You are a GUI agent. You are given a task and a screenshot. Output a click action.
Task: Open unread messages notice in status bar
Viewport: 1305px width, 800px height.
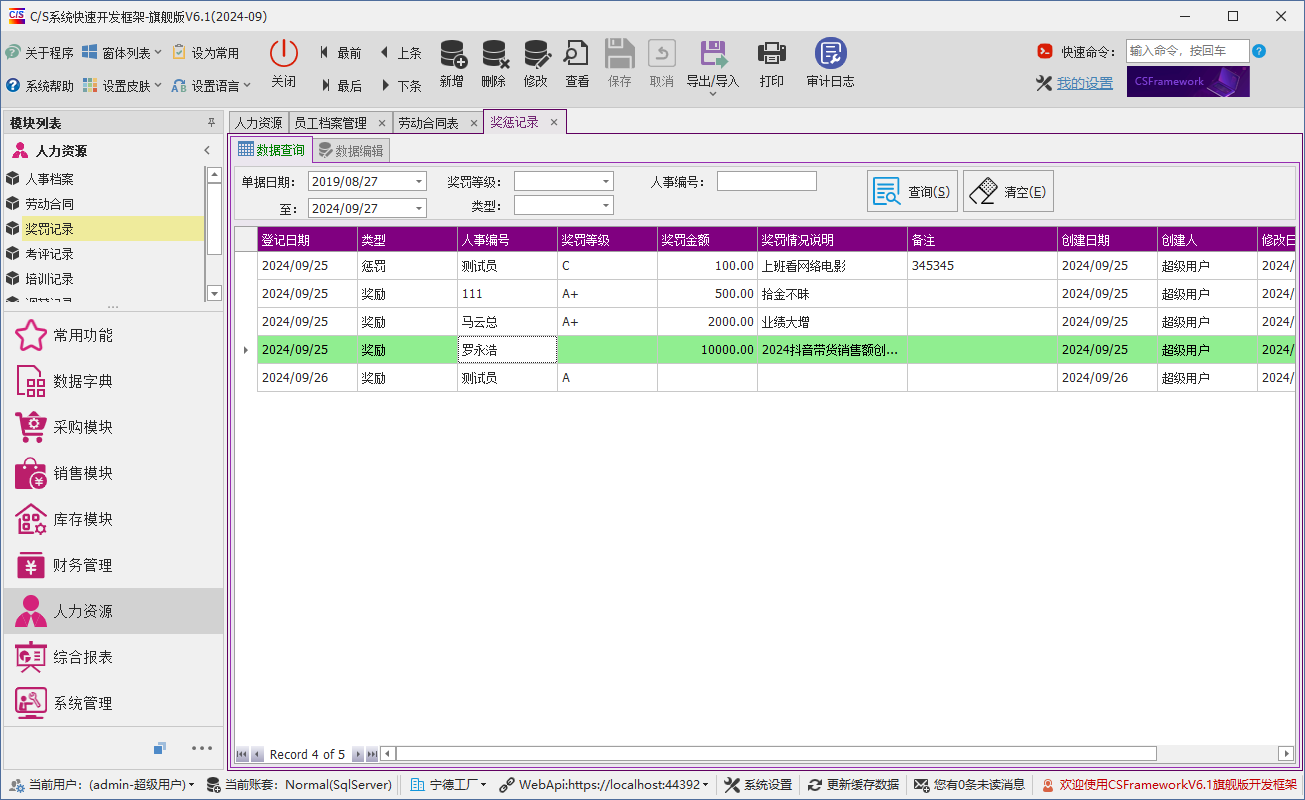[969, 785]
